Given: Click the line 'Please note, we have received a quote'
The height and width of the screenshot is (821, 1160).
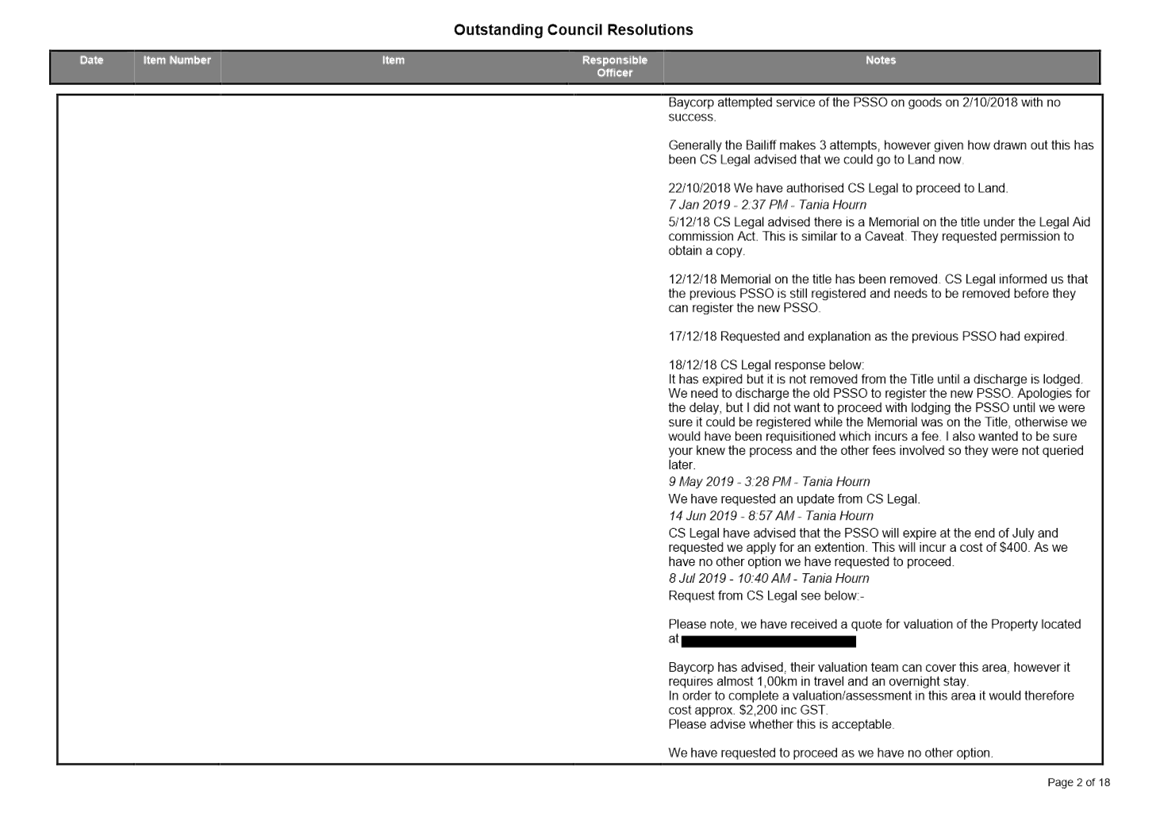Looking at the screenshot, I should click(874, 624).
